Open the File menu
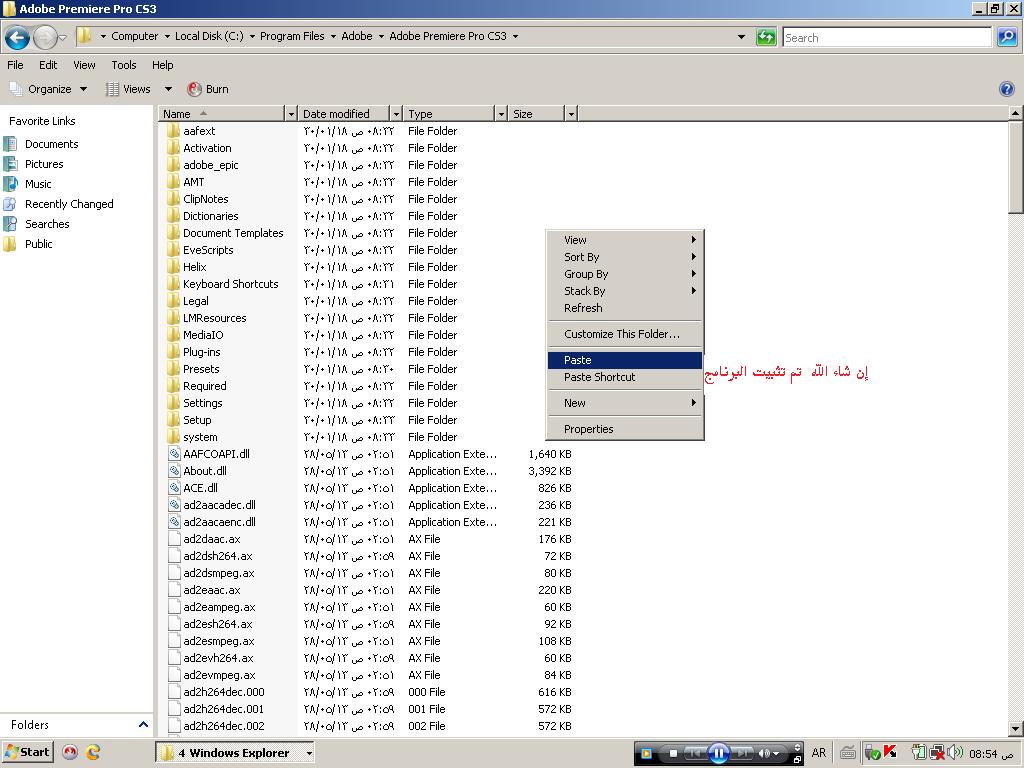 [15, 65]
